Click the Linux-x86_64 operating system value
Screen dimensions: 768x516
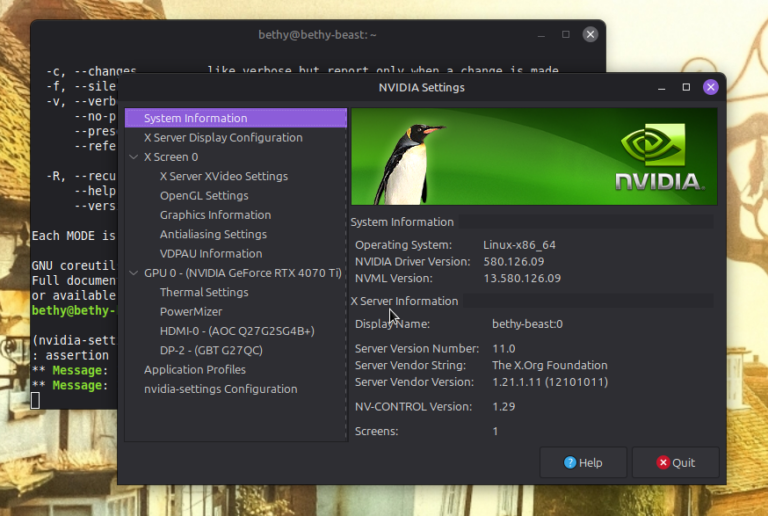519,245
